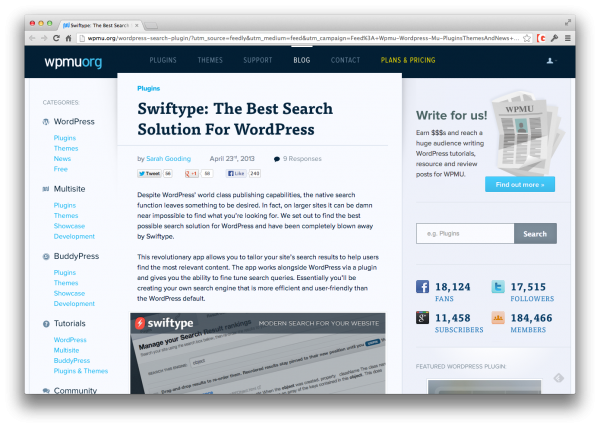Go to the Blog nav item
The image size is (600, 428).
point(302,60)
